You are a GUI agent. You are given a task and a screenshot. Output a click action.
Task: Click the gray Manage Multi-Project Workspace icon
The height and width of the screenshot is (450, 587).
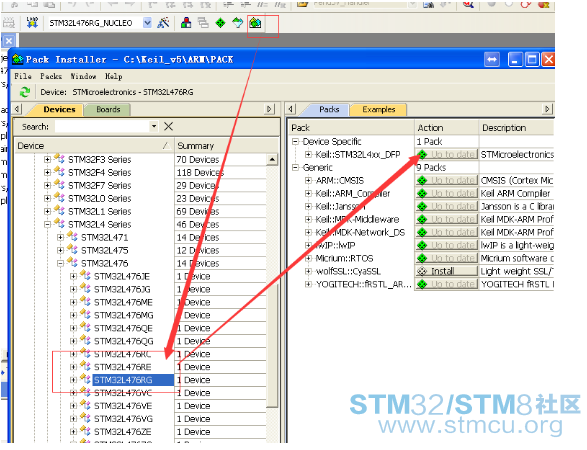(x=203, y=23)
